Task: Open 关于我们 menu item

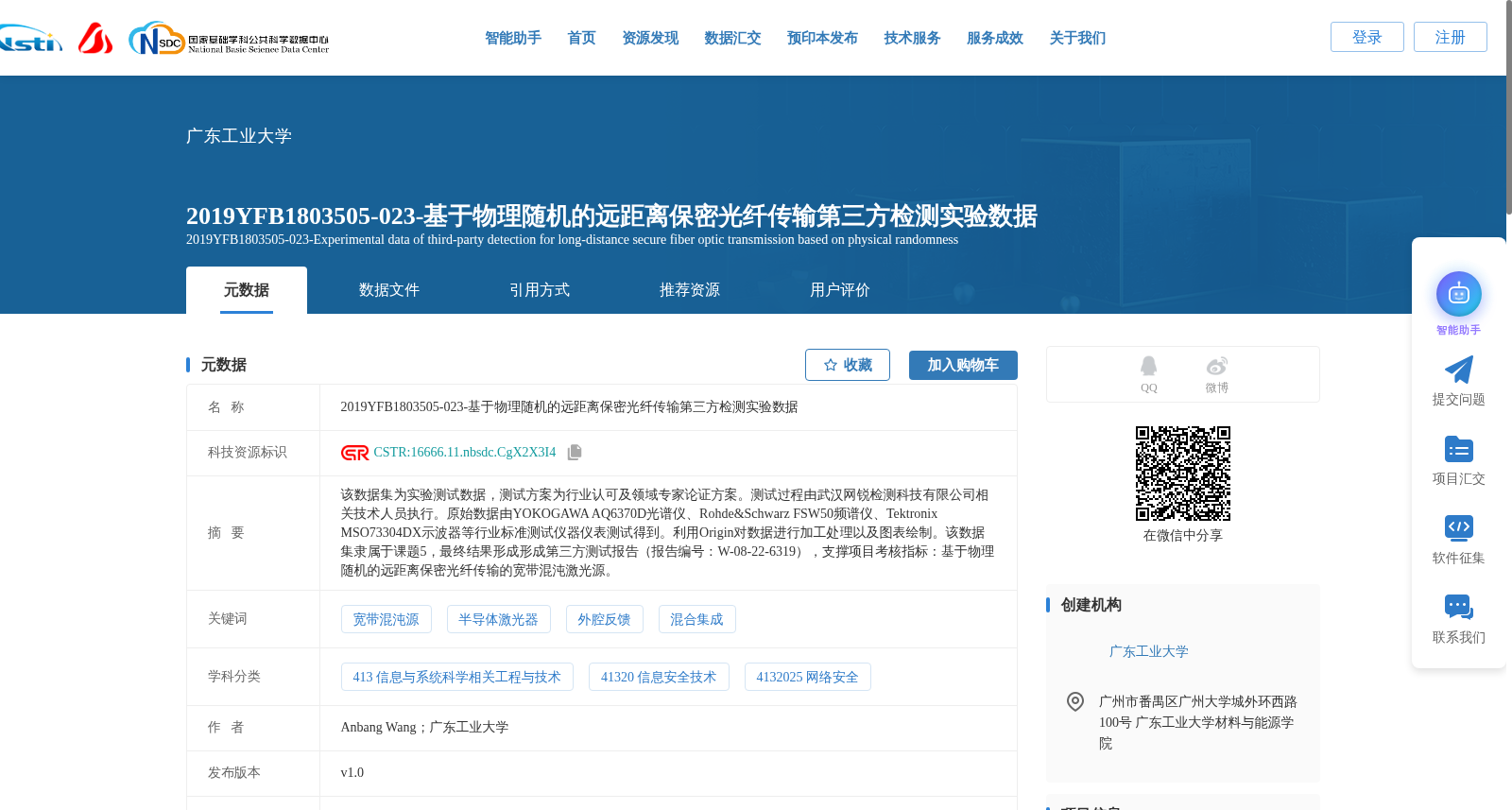Action: click(x=1077, y=38)
